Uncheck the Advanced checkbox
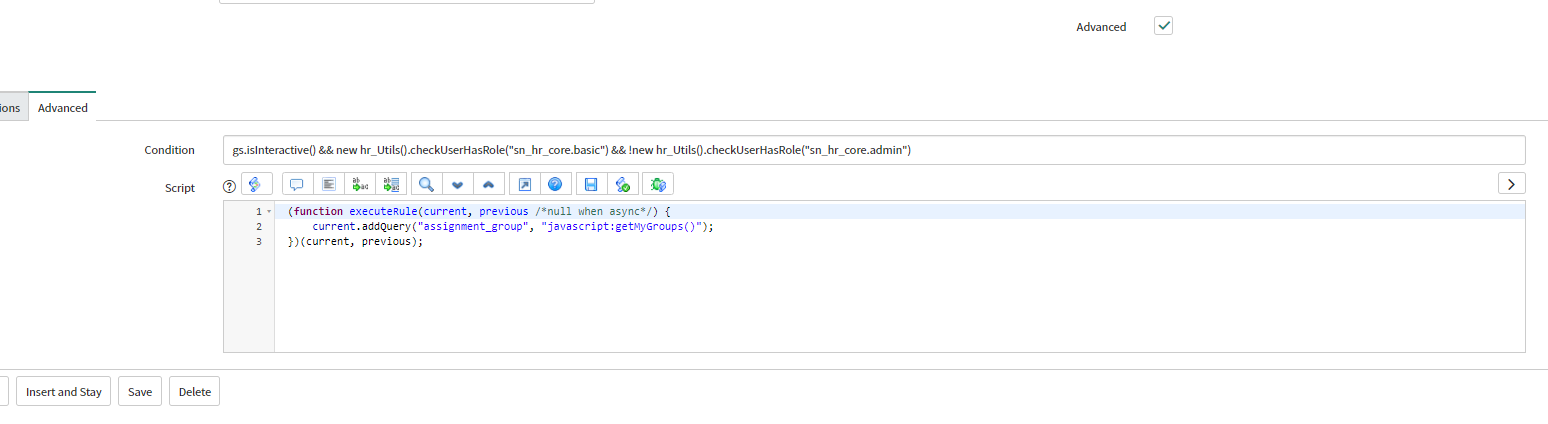This screenshot has width=1548, height=424. point(1163,26)
